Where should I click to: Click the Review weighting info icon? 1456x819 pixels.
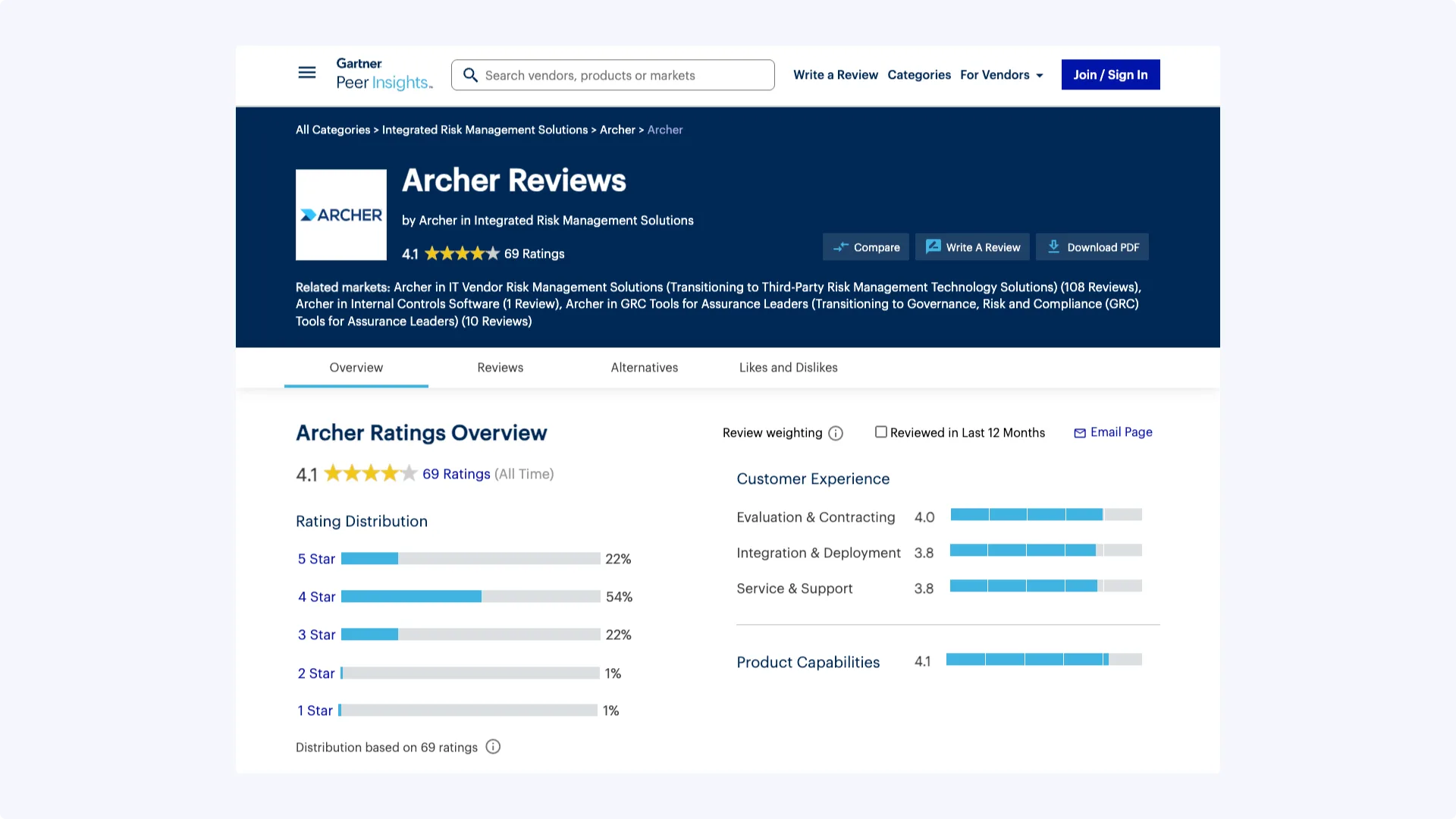836,433
